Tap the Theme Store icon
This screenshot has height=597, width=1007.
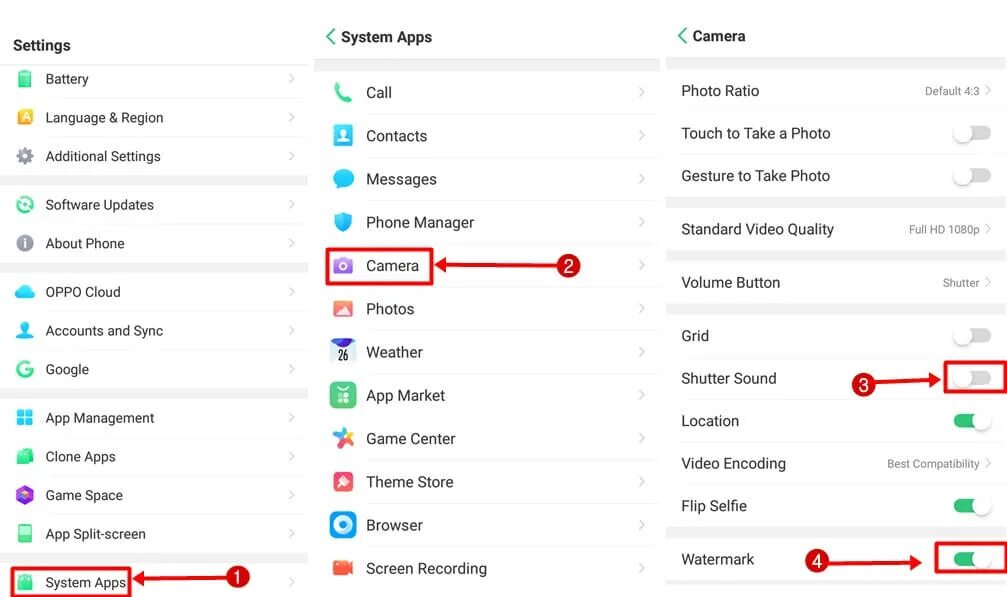343,482
